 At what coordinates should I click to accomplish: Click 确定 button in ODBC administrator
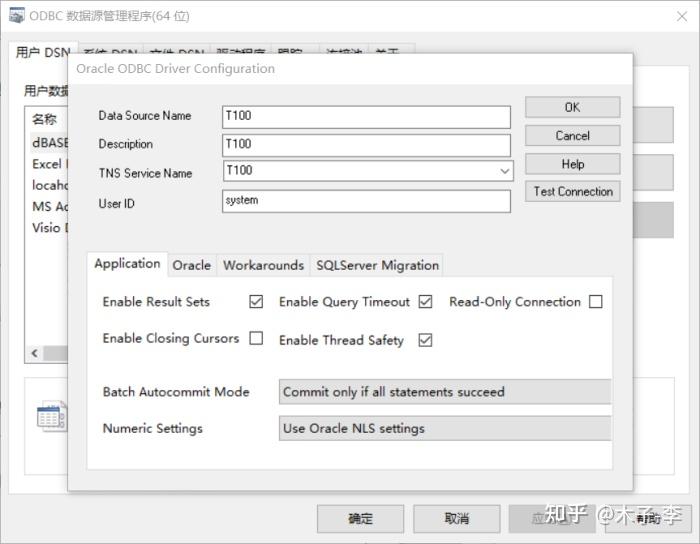[360, 519]
